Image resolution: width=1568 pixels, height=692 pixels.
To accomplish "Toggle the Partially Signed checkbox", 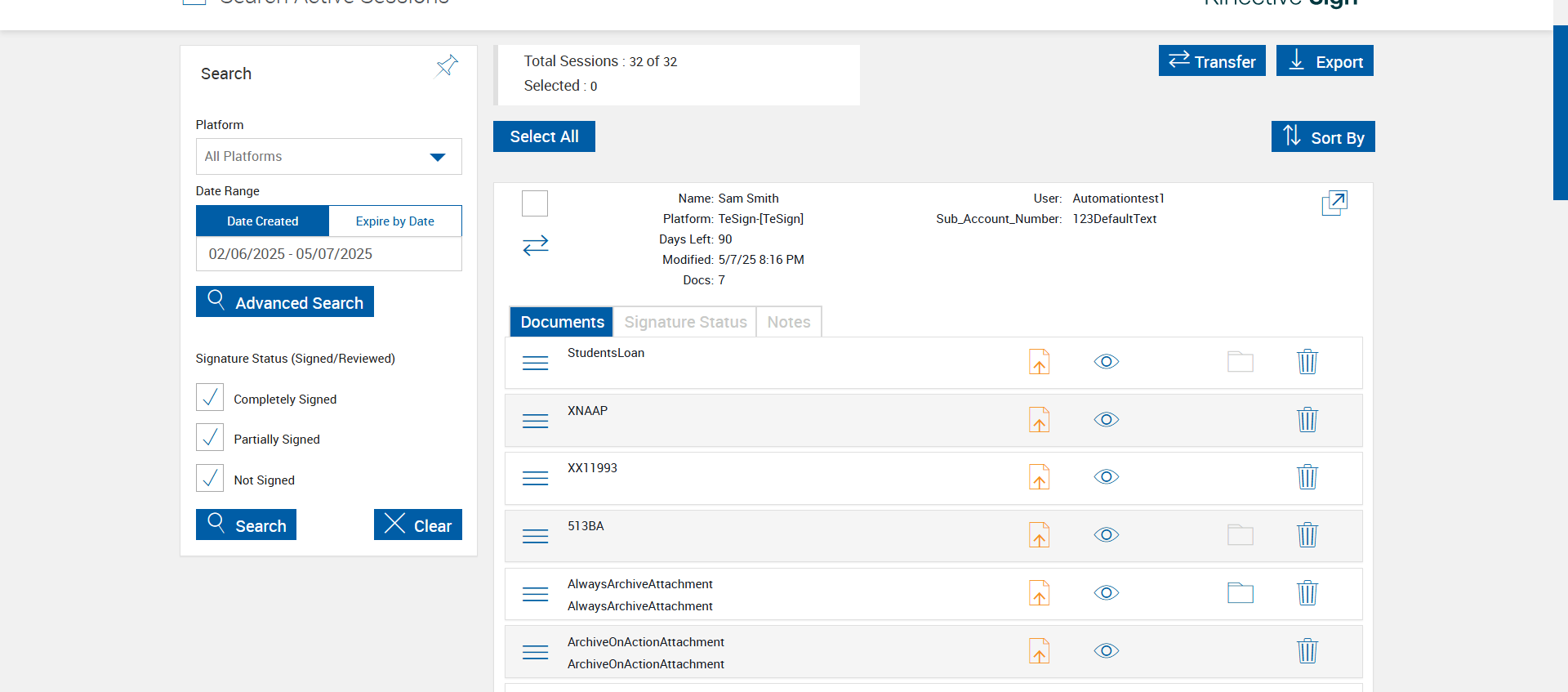I will coord(210,438).
